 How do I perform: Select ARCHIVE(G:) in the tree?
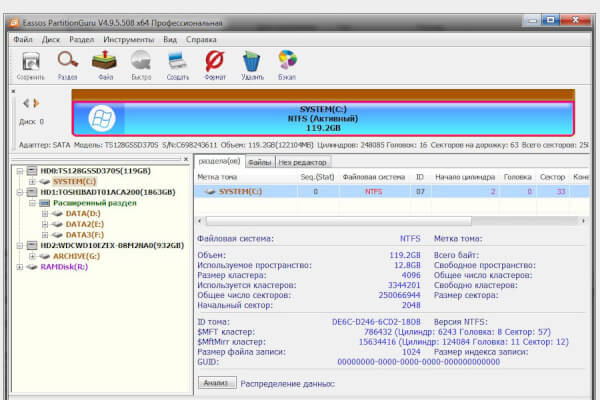click(x=76, y=256)
